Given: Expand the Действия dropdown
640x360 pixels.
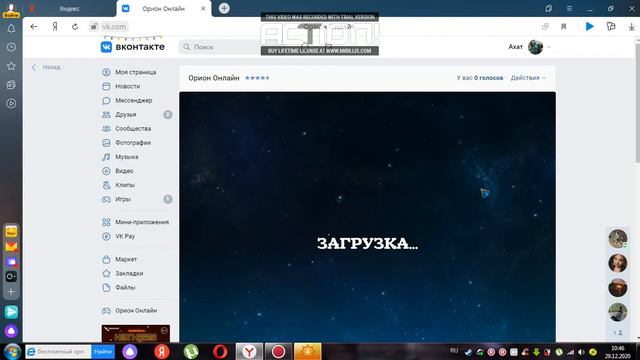Looking at the screenshot, I should click(x=528, y=78).
